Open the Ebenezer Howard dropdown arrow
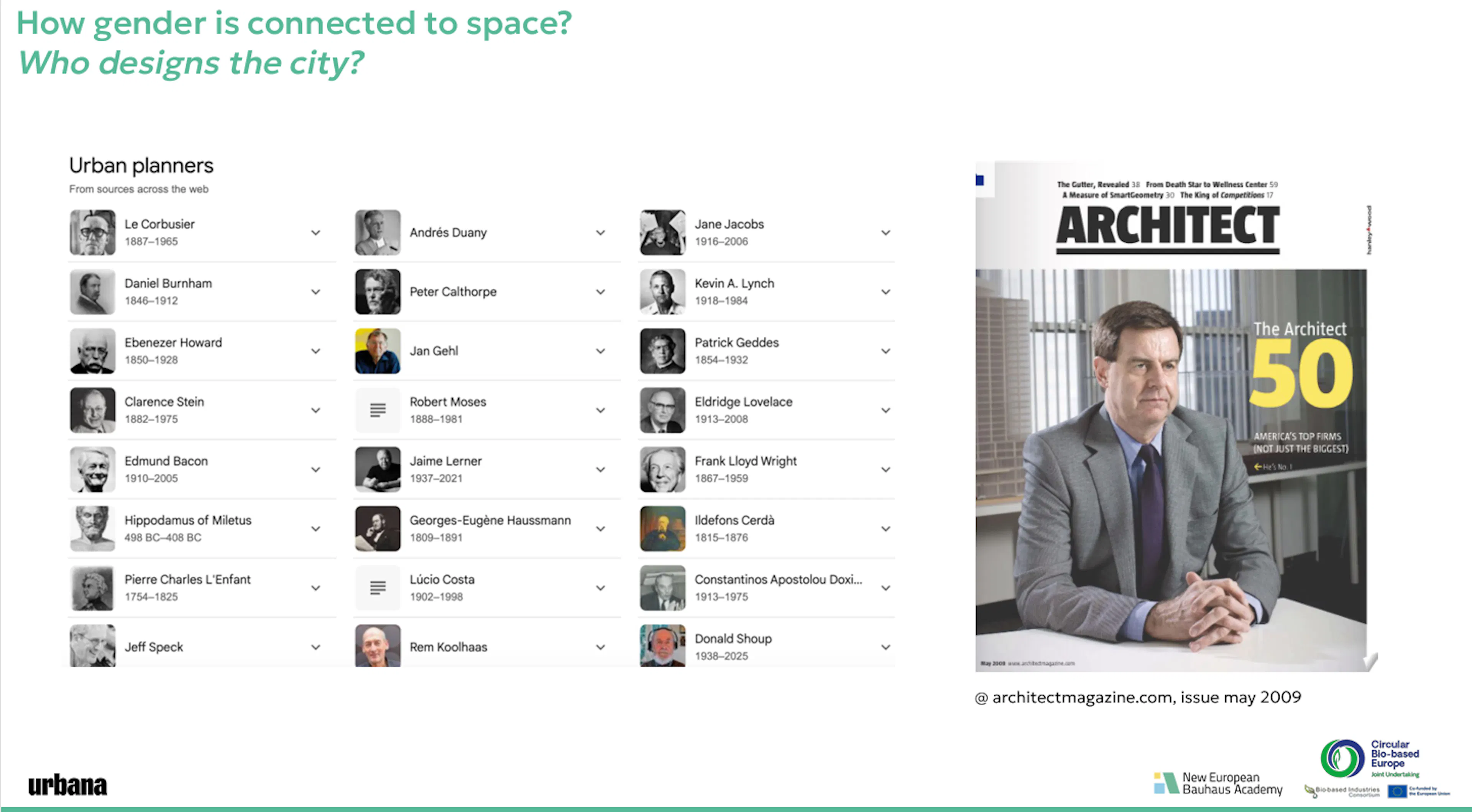 [315, 351]
